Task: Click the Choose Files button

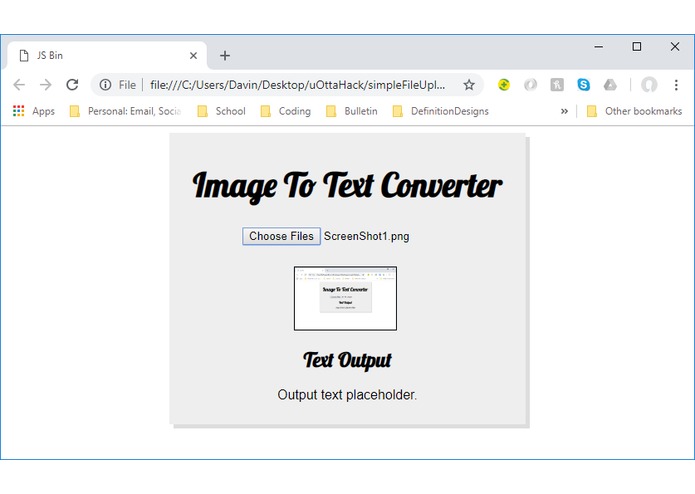Action: pos(281,236)
